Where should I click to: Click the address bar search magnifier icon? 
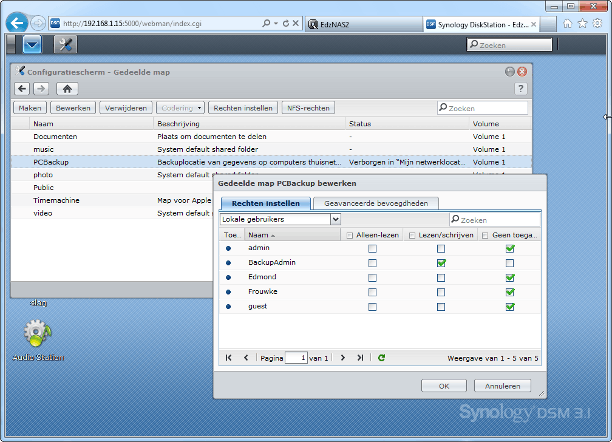pyautogui.click(x=266, y=23)
